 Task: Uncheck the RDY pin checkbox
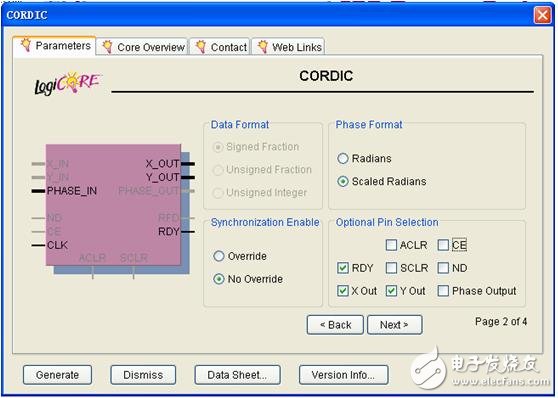click(343, 268)
